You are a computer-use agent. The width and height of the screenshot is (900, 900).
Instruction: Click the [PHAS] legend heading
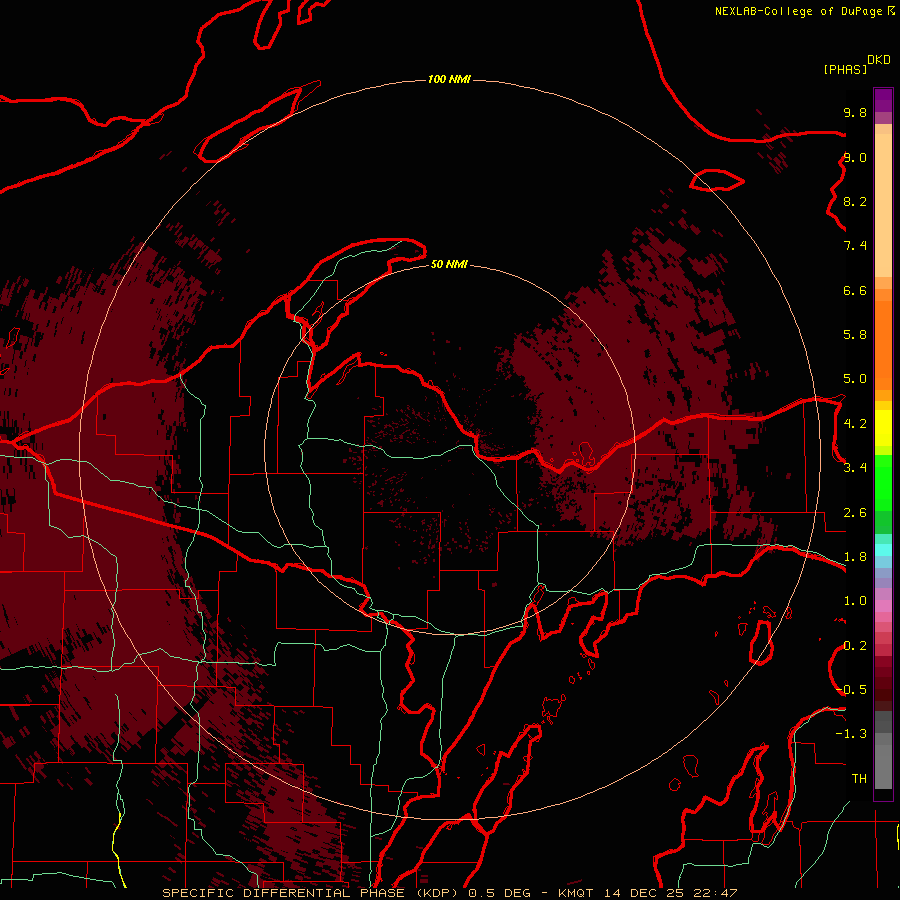845,69
